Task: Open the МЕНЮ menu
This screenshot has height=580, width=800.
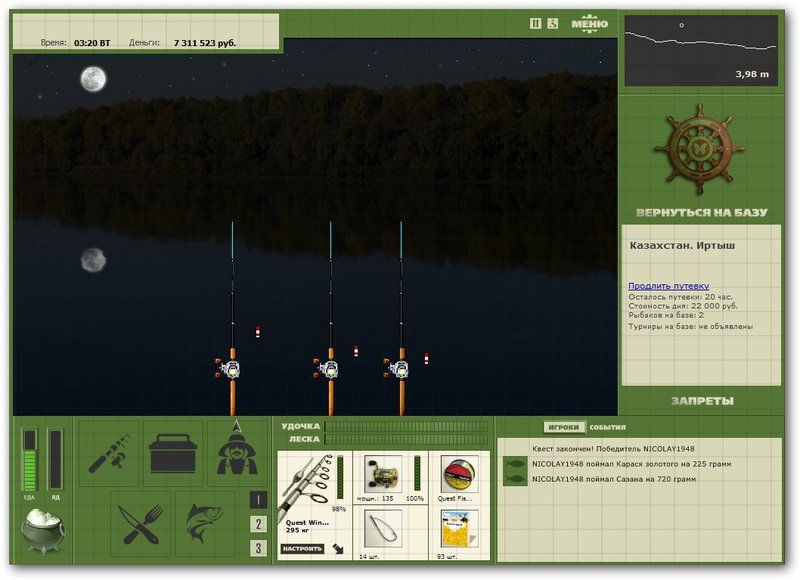Action: coord(589,24)
